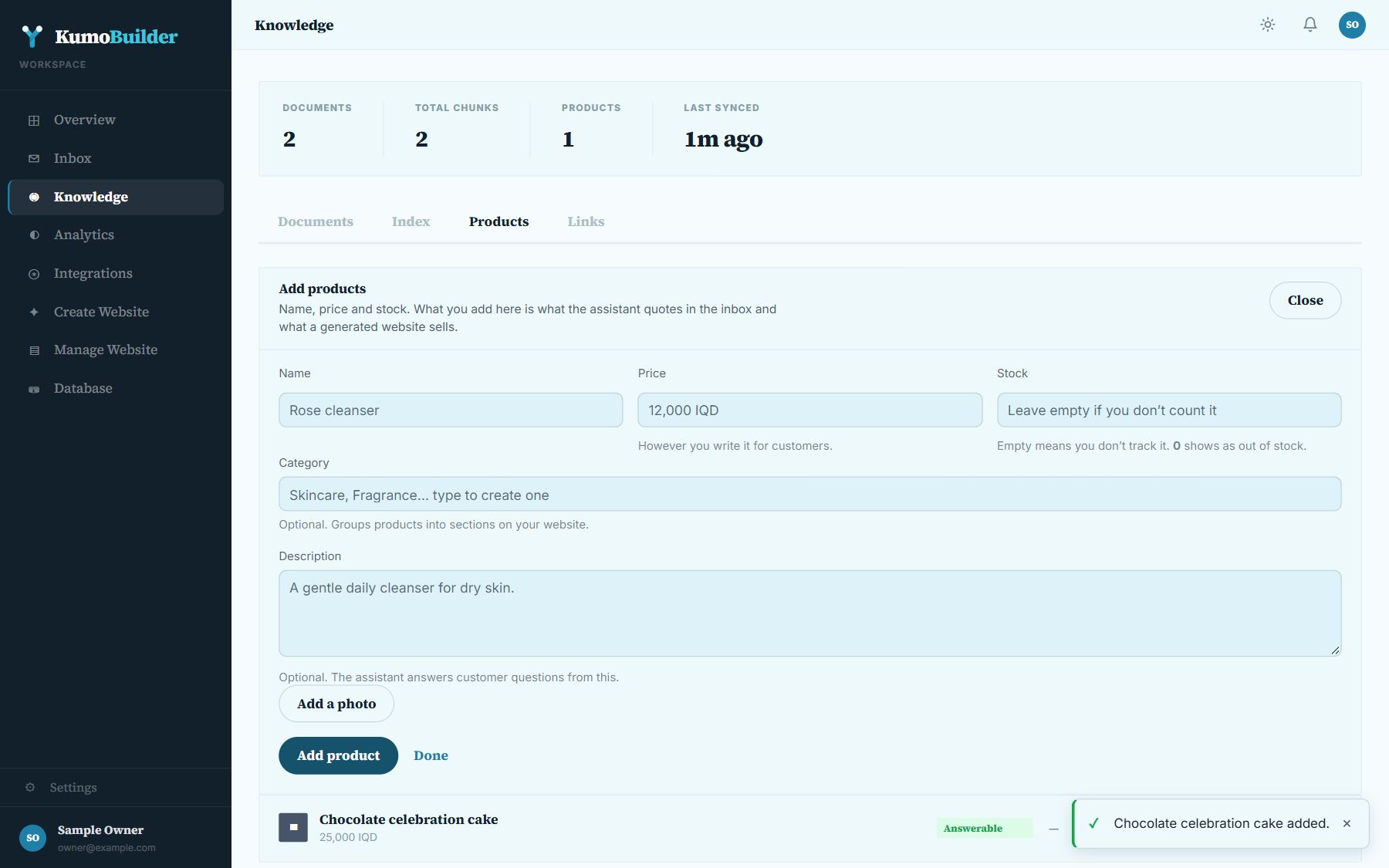The image size is (1389, 868).
Task: Open notifications bell icon
Action: click(x=1310, y=25)
